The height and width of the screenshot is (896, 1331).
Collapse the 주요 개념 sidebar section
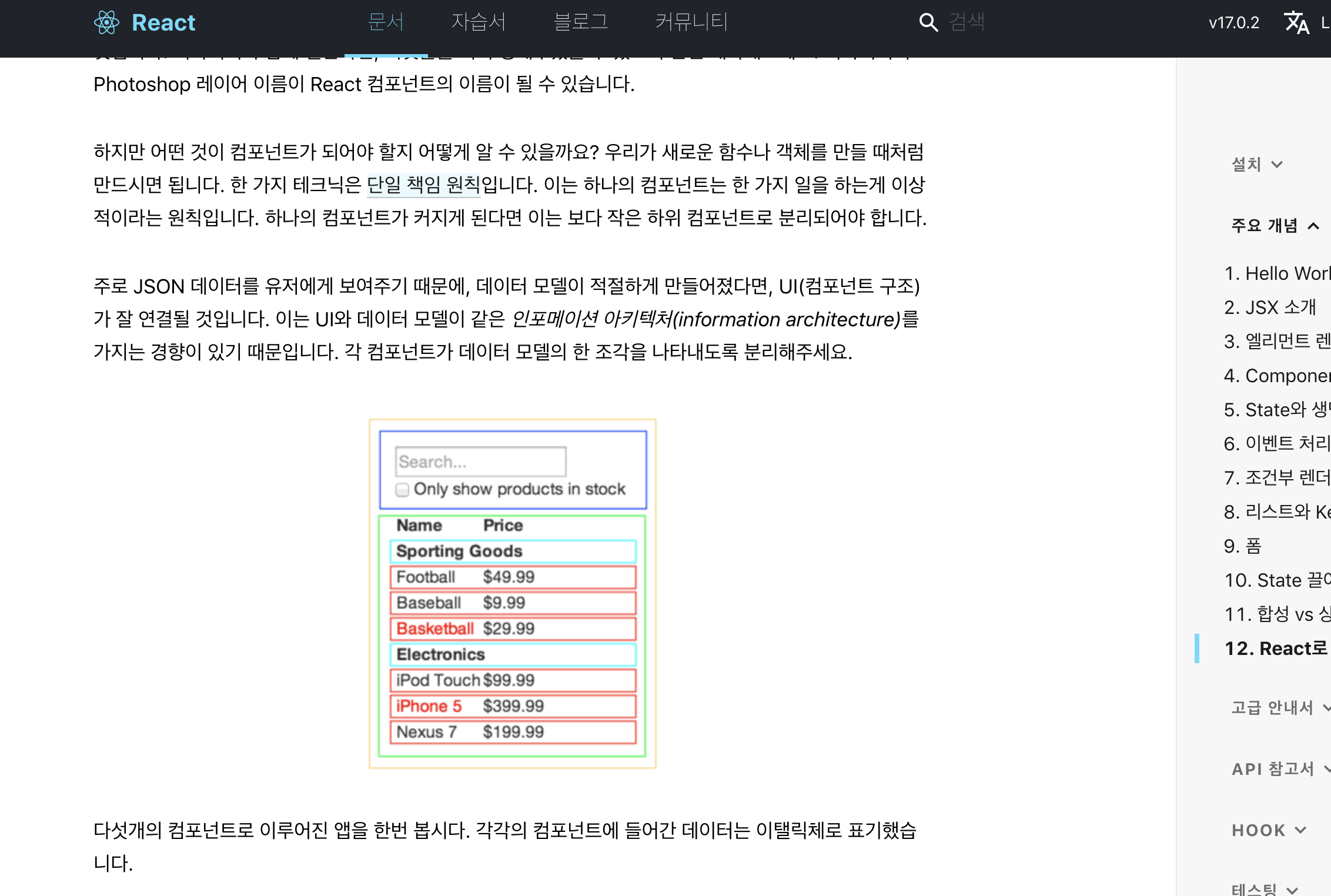[x=1275, y=226]
